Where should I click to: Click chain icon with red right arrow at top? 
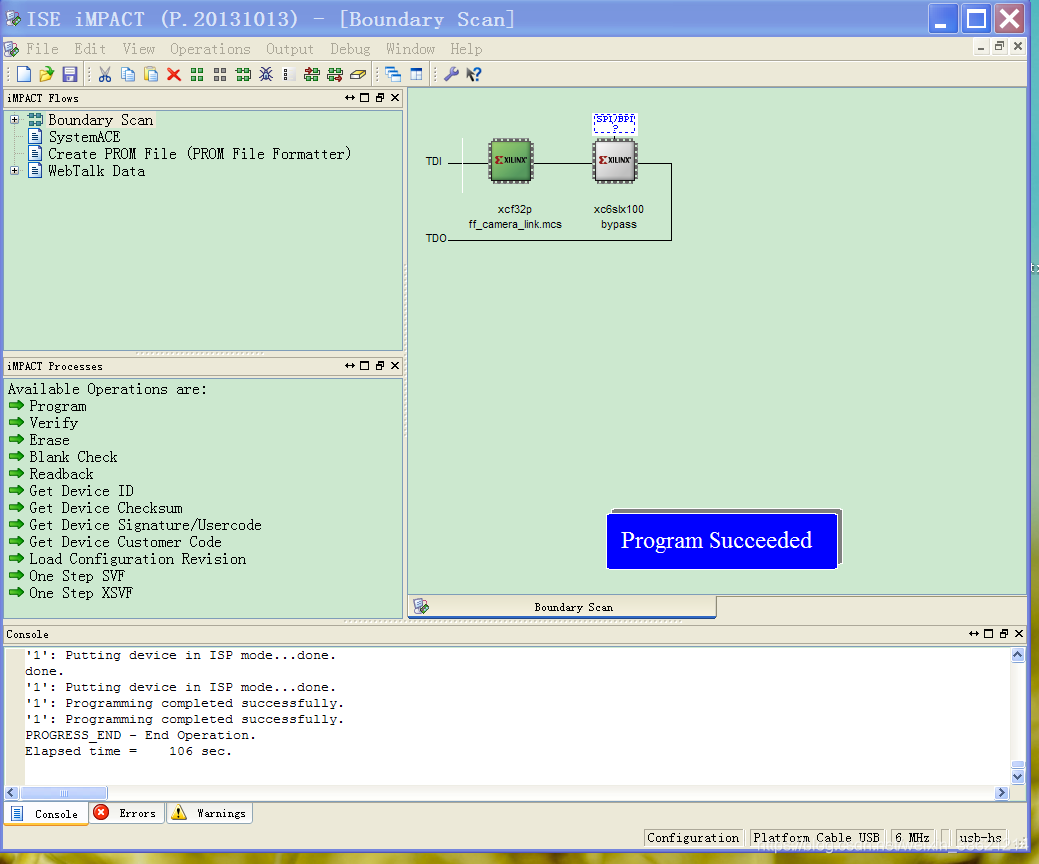(311, 74)
